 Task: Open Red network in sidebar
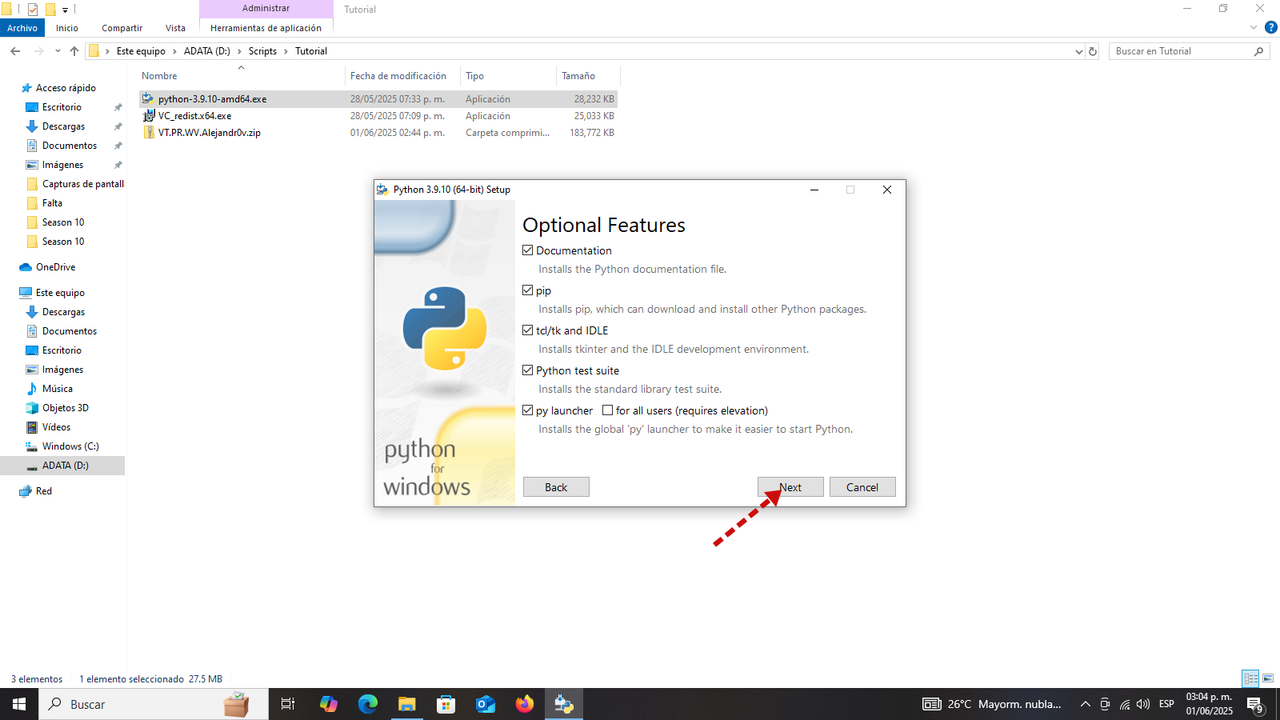pos(44,491)
